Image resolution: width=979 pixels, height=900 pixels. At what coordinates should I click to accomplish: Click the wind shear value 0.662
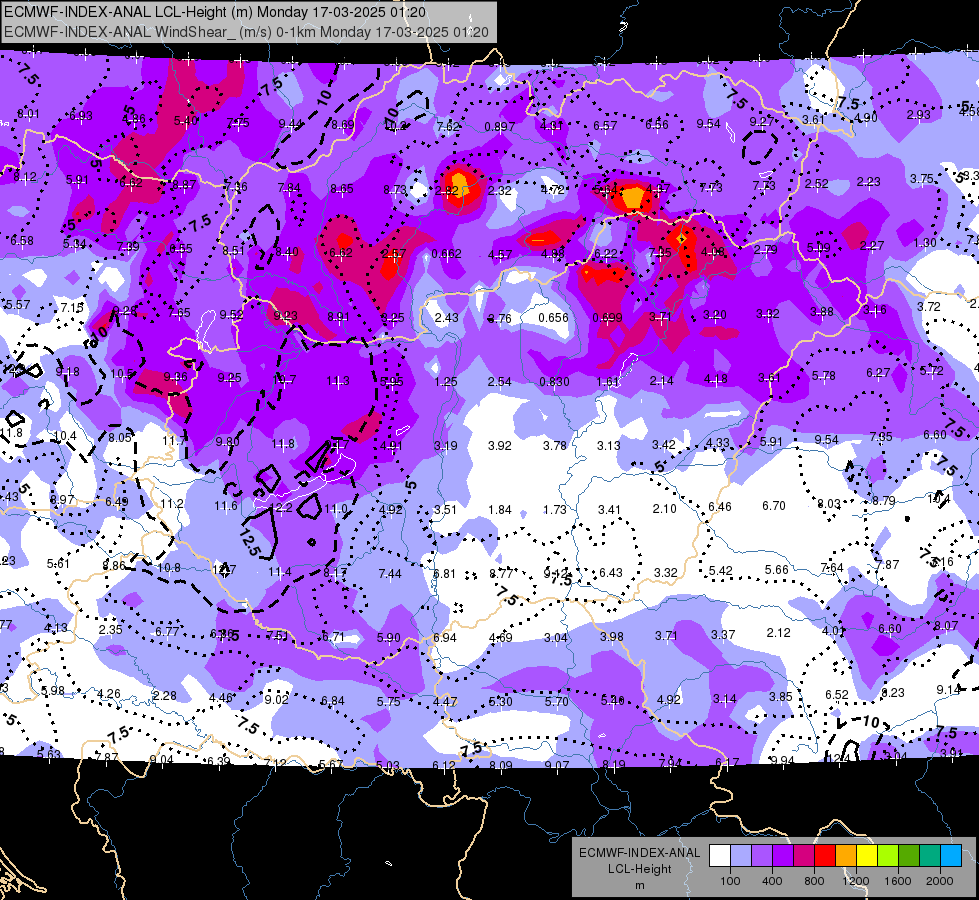tap(446, 254)
